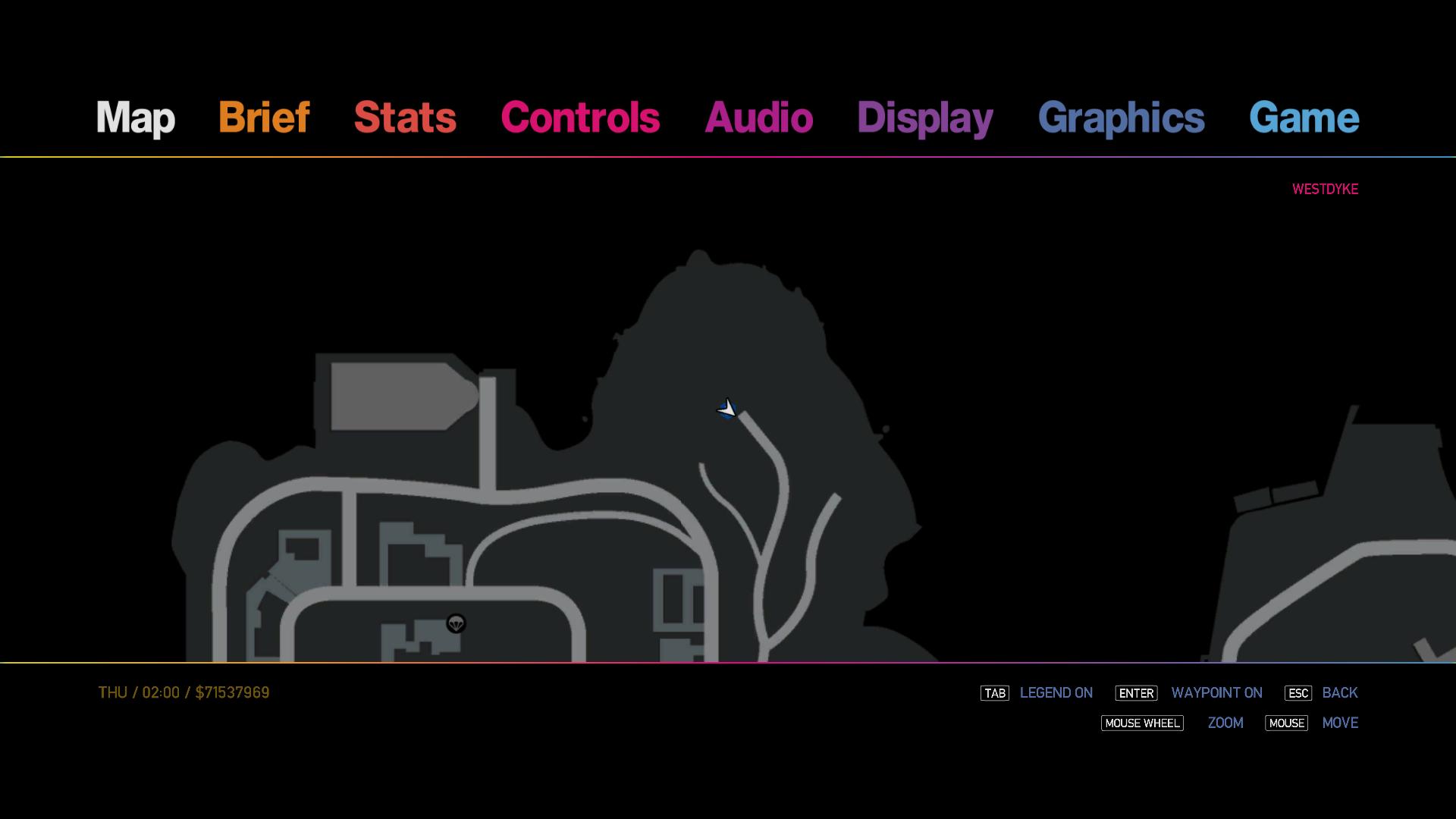Click the ZOOM label
The height and width of the screenshot is (819, 1456).
(x=1225, y=723)
